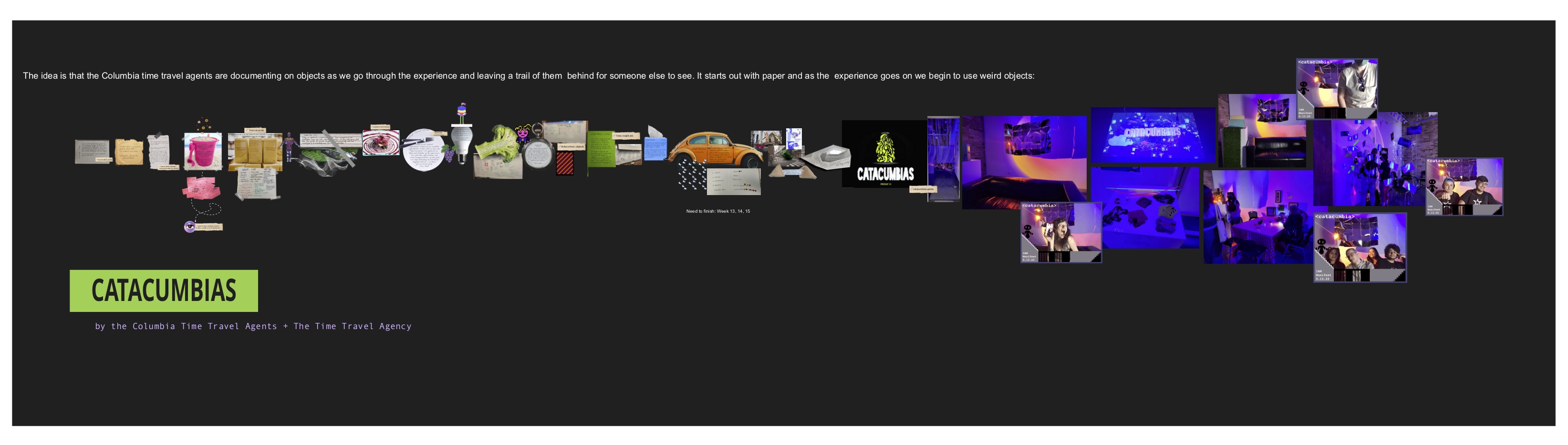Click the green CATACUMBIAS title banner

[164, 290]
